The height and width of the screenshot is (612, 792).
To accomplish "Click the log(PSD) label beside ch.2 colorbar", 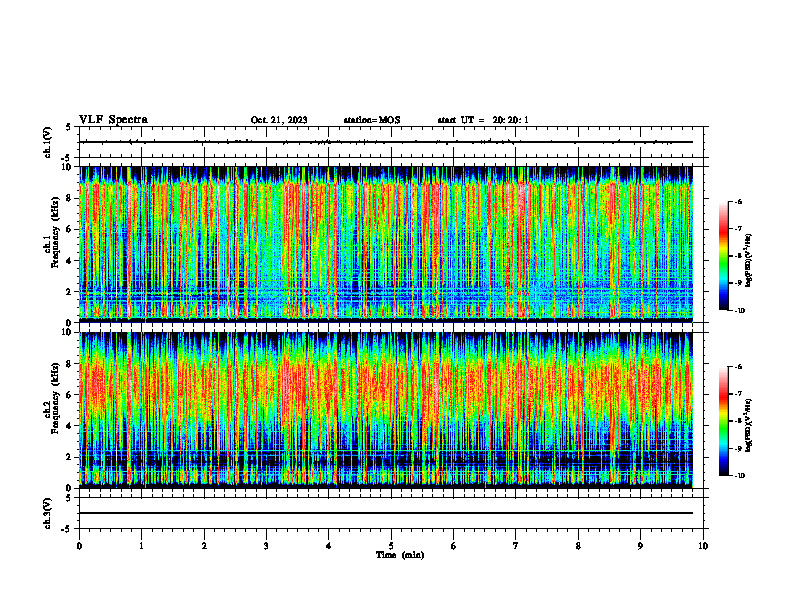I will 750,425.
